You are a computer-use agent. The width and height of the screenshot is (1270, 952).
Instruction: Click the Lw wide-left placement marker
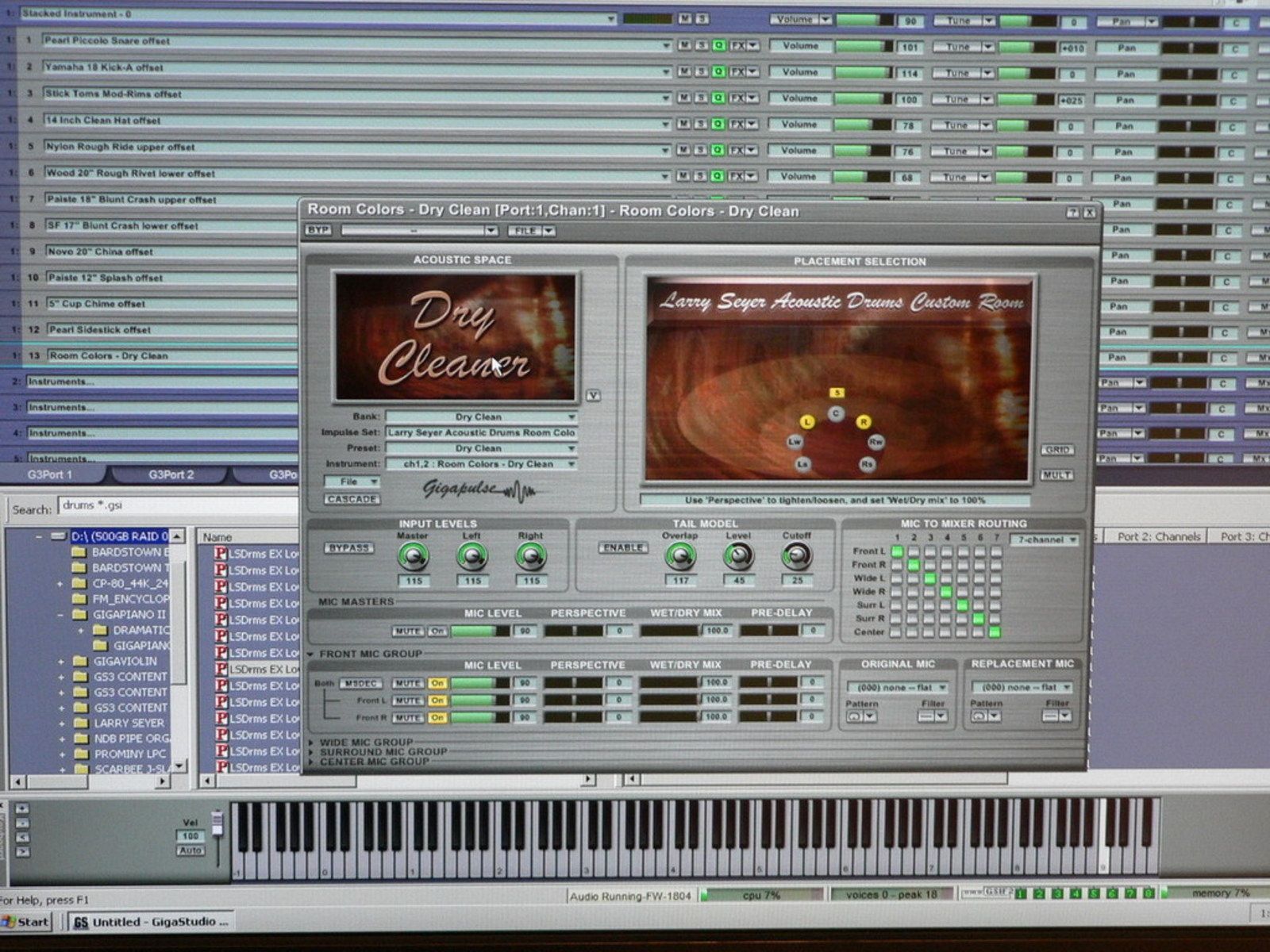pyautogui.click(x=795, y=442)
